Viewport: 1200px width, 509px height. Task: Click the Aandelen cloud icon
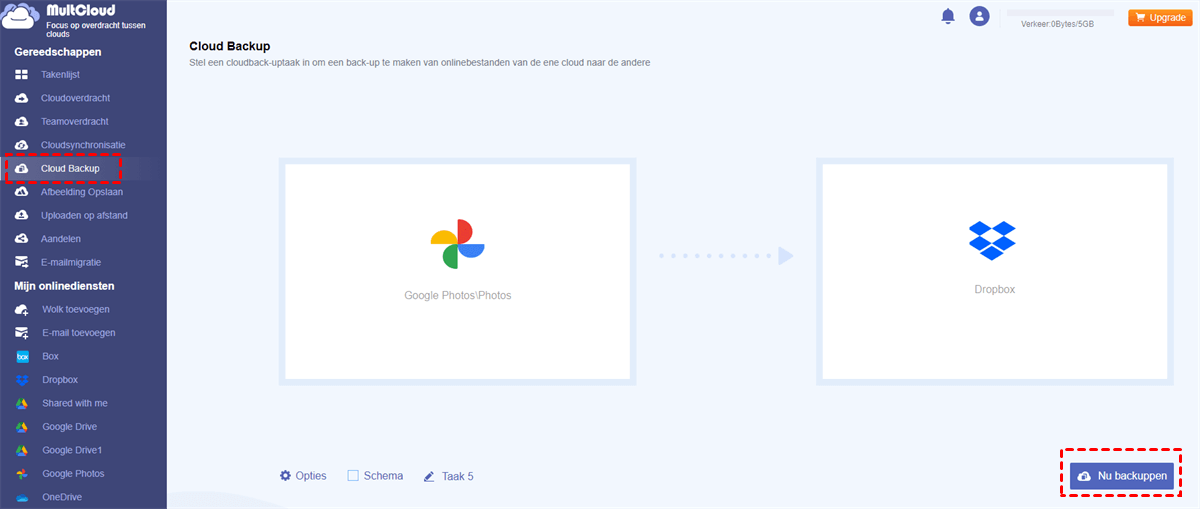point(21,239)
